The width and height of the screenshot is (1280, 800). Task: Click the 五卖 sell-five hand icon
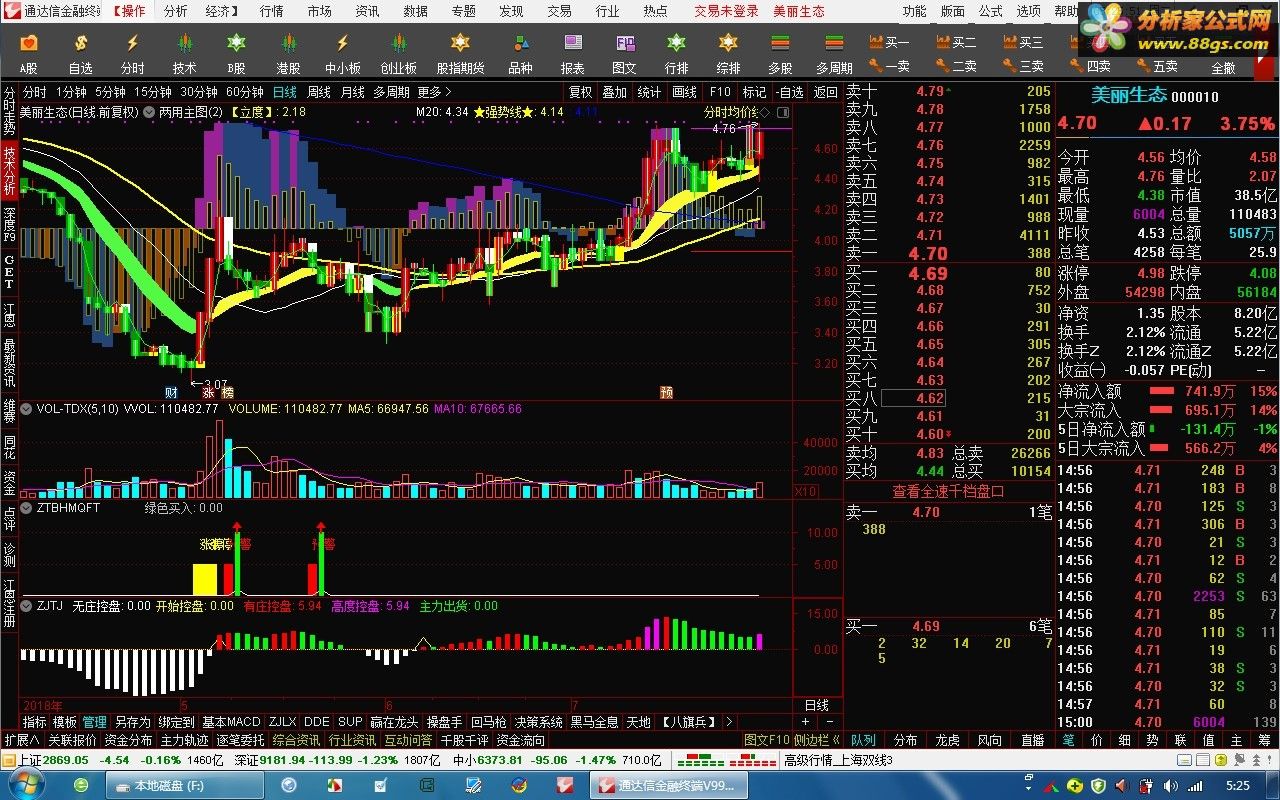[x=1158, y=66]
